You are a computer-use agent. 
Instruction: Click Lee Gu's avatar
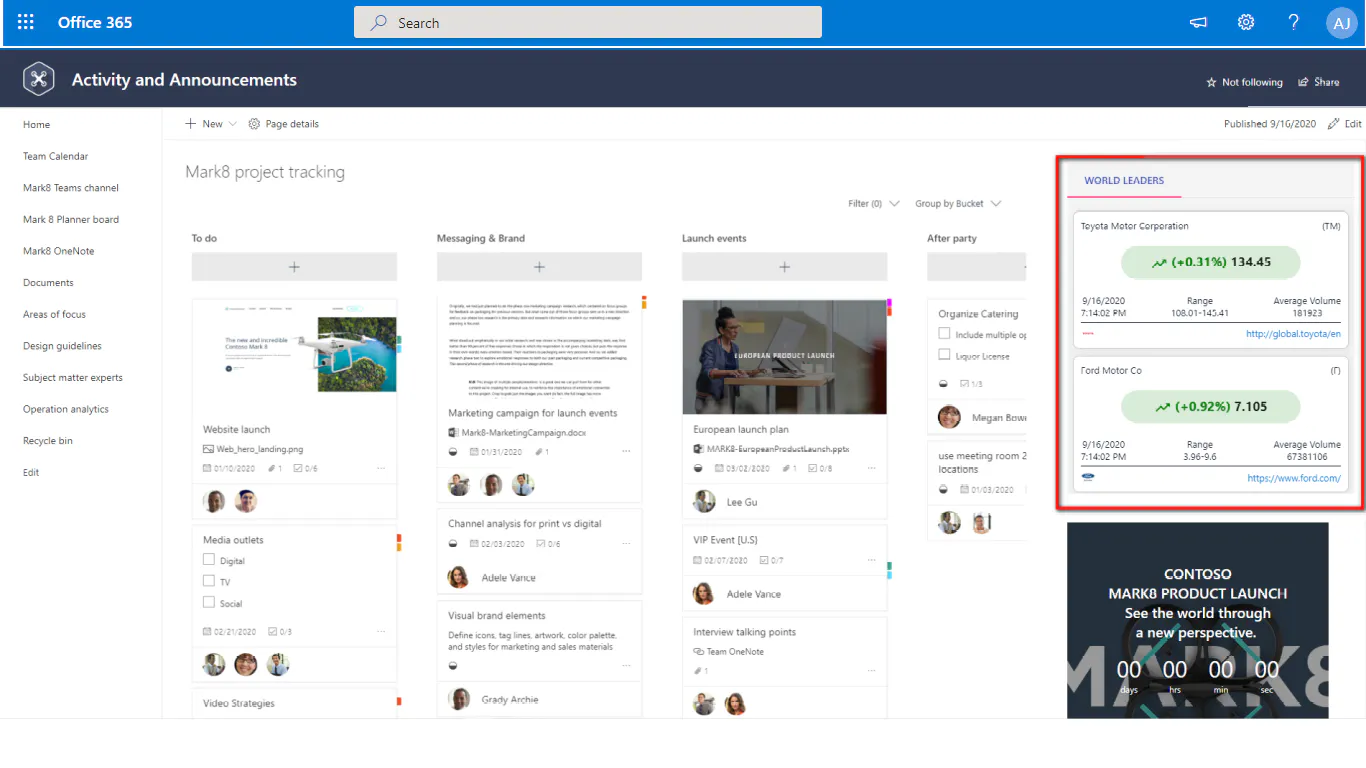(x=705, y=501)
